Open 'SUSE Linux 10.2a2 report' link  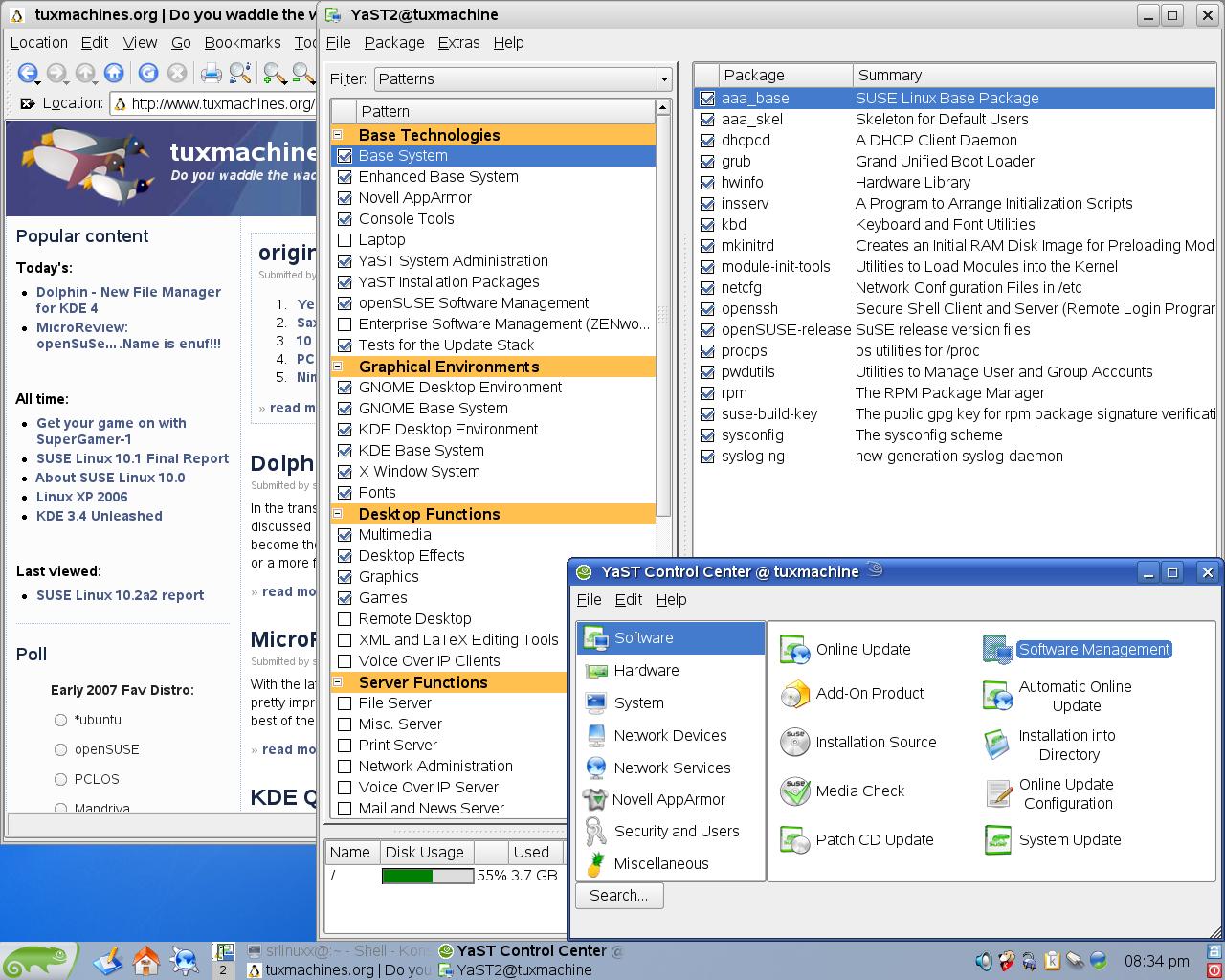120,595
